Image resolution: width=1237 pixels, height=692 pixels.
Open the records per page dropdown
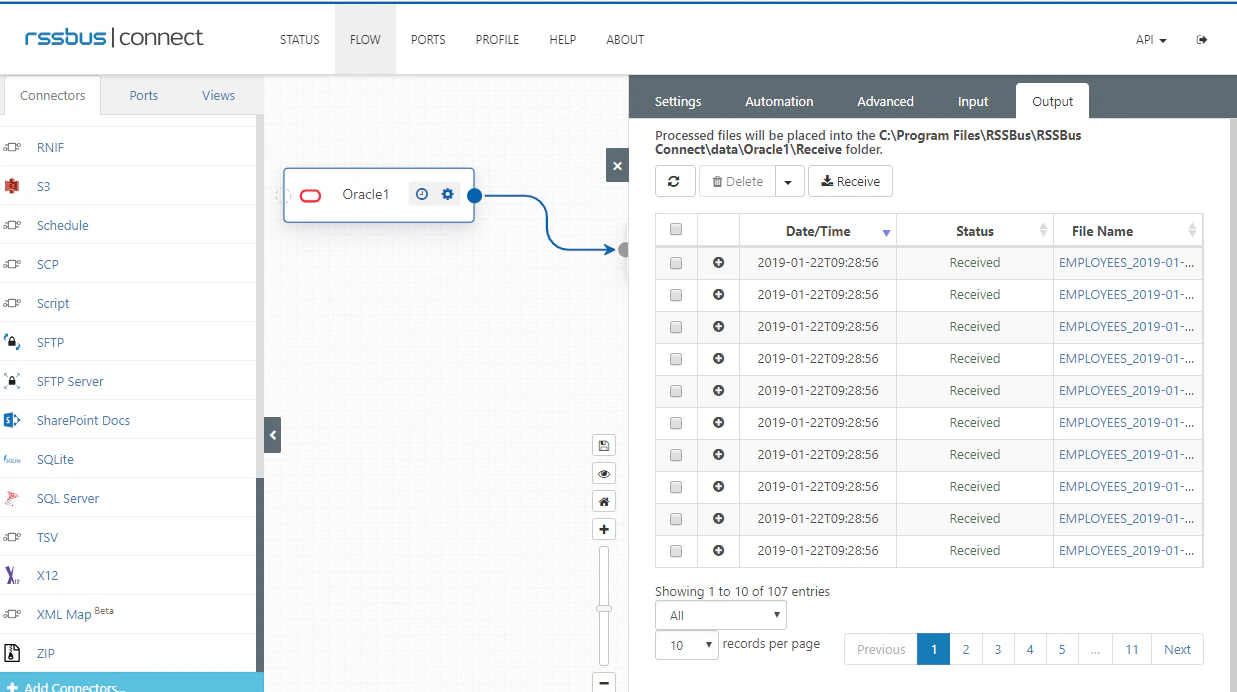(x=687, y=645)
